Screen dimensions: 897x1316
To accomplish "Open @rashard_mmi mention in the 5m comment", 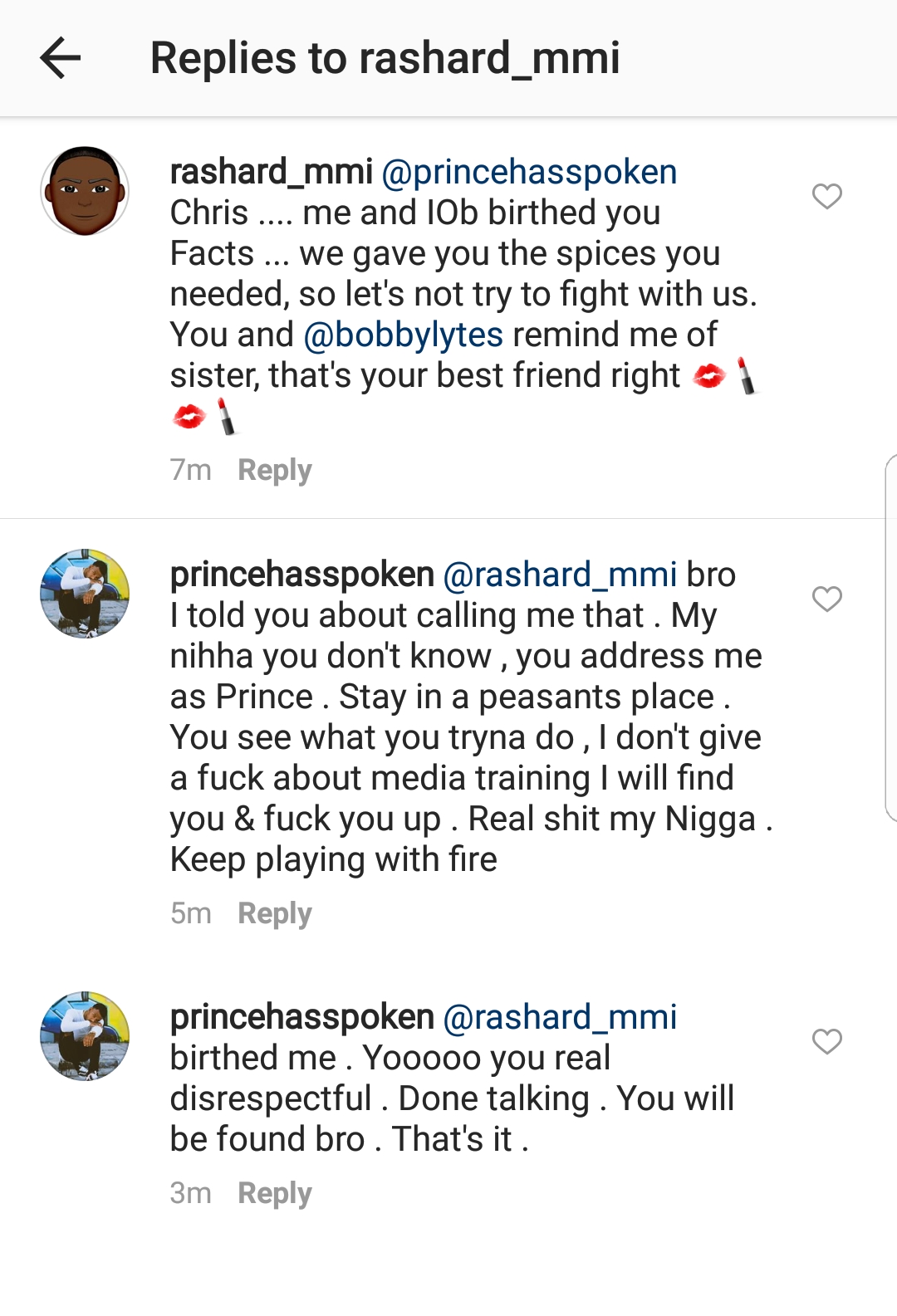I will tap(560, 575).
